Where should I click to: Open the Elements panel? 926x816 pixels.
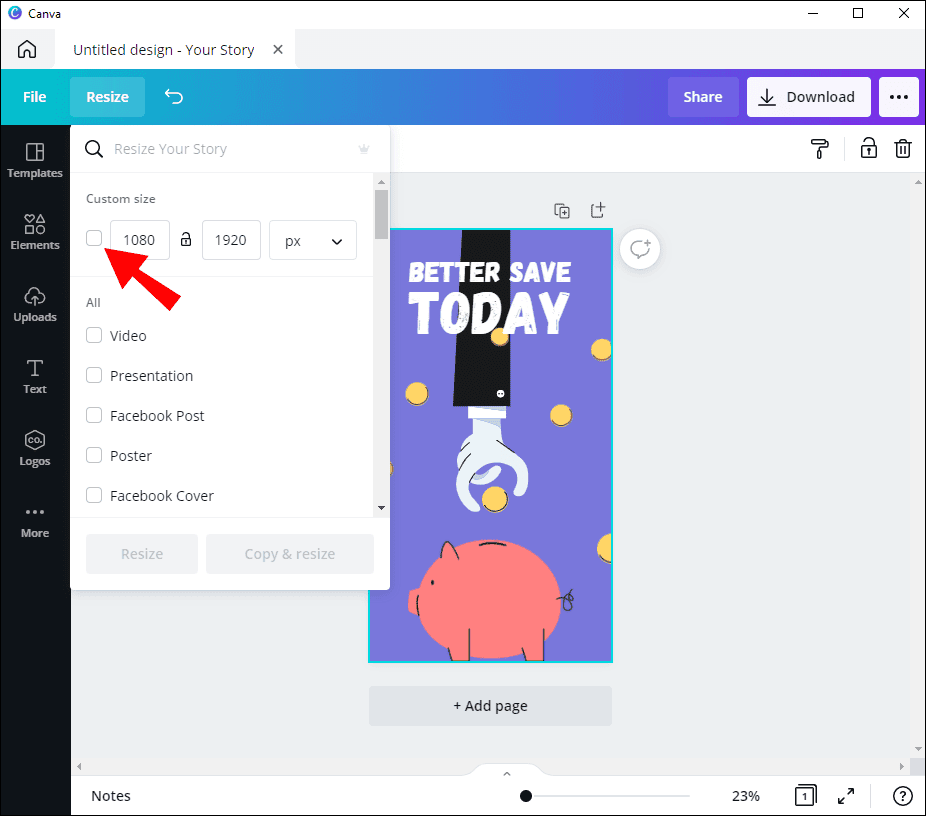coord(34,232)
